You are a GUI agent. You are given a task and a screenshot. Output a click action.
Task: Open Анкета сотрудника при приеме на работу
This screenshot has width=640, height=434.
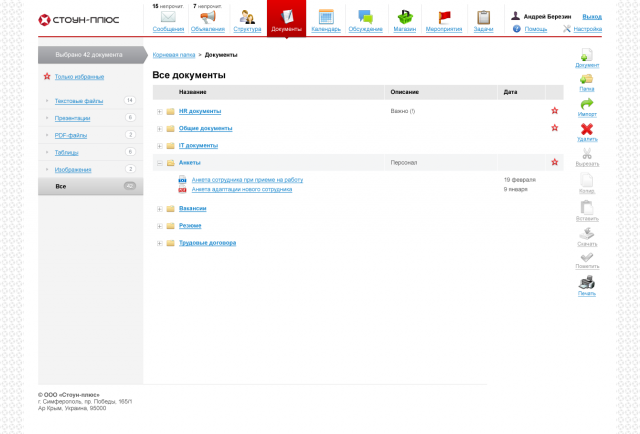(x=247, y=180)
